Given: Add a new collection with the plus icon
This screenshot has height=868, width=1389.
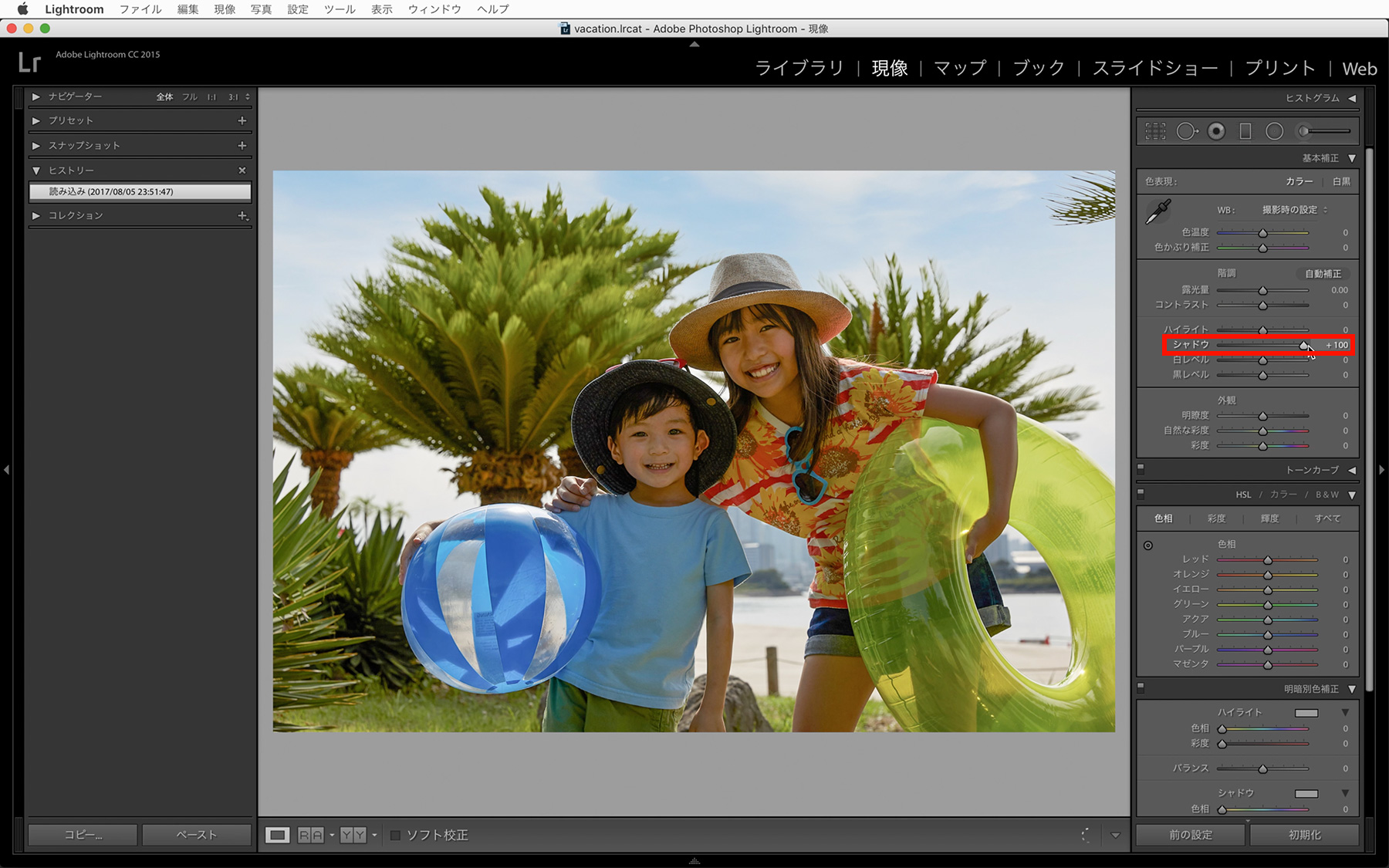Looking at the screenshot, I should click(x=242, y=215).
